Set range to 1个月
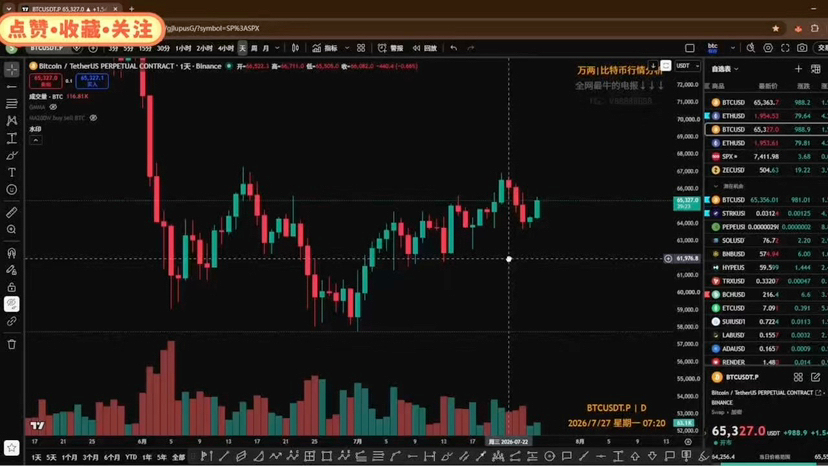This screenshot has width=828, height=466. 69,457
